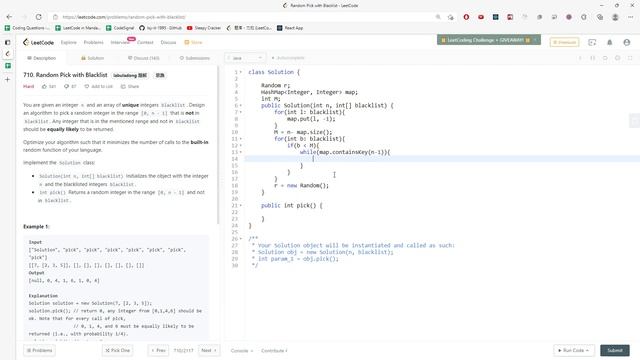Click the Share icon under problem title
This screenshot has width=640, height=360.
coord(123,87)
